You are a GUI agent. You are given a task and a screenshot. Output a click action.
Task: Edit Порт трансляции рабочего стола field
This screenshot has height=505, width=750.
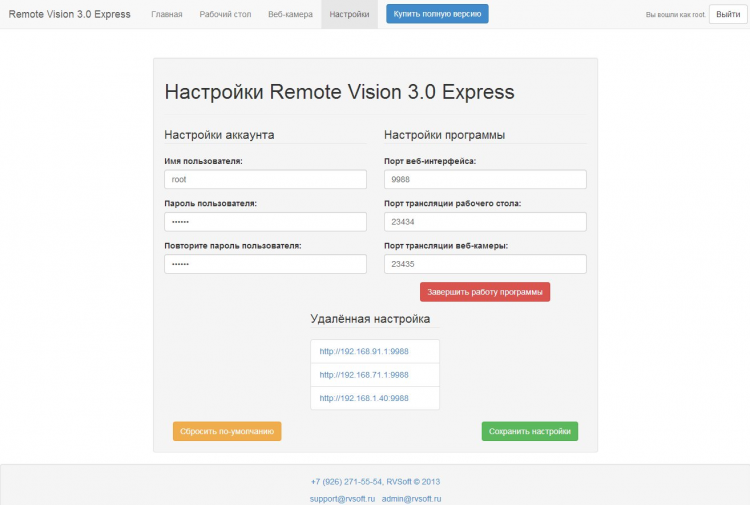[485, 222]
